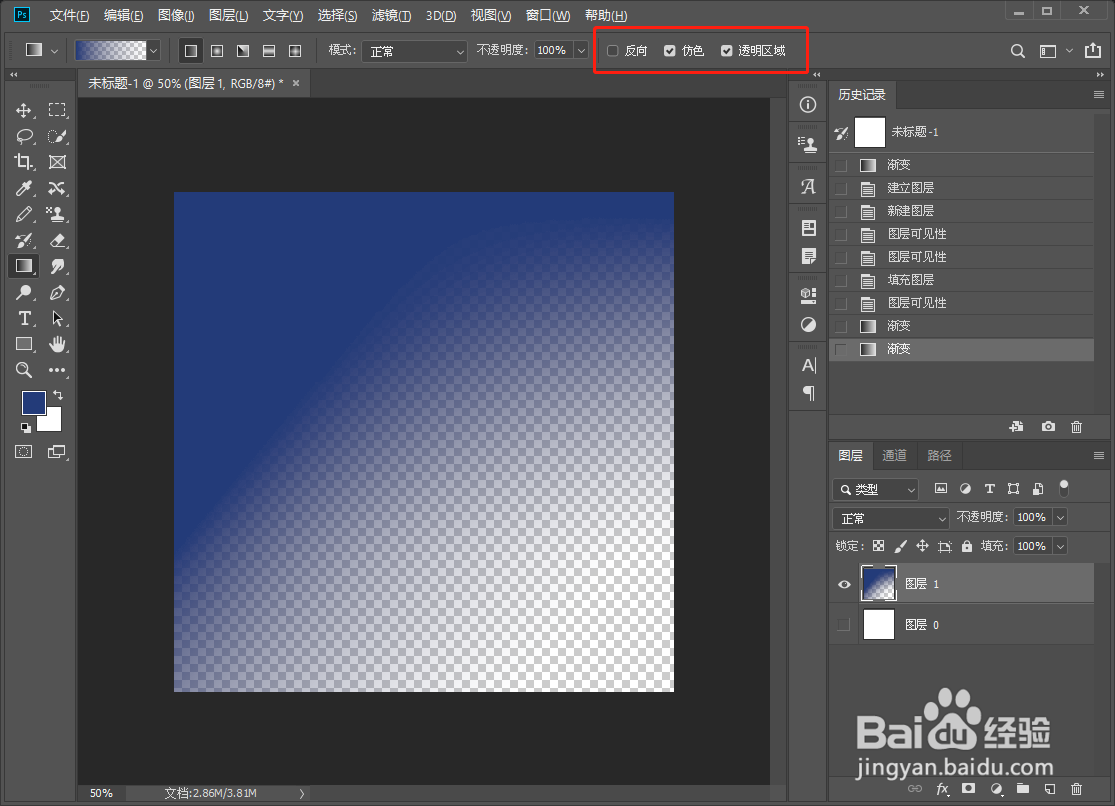The image size is (1115, 806).
Task: Choose the radial gradient type
Action: (x=217, y=51)
